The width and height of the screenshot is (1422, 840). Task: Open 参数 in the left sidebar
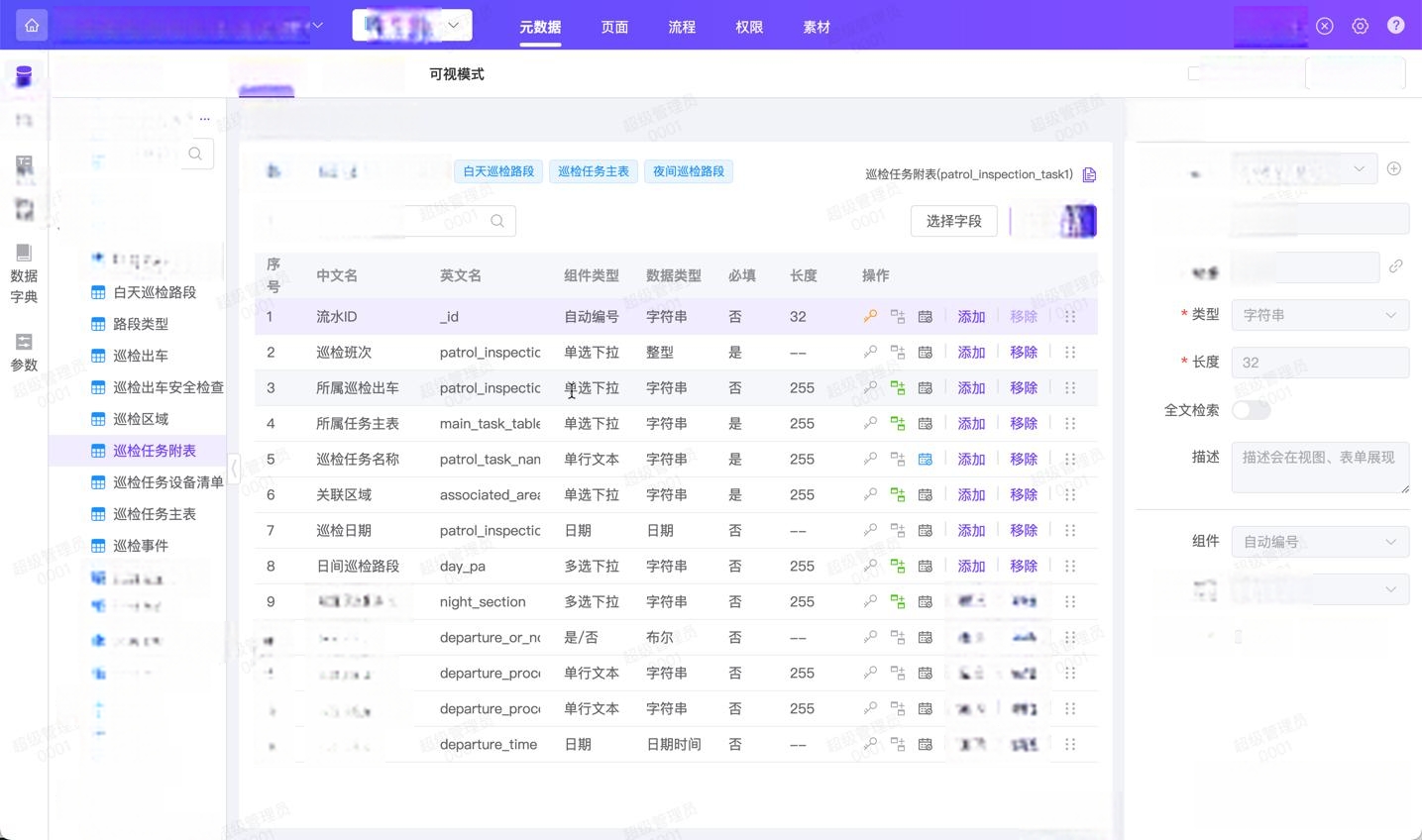pos(24,353)
